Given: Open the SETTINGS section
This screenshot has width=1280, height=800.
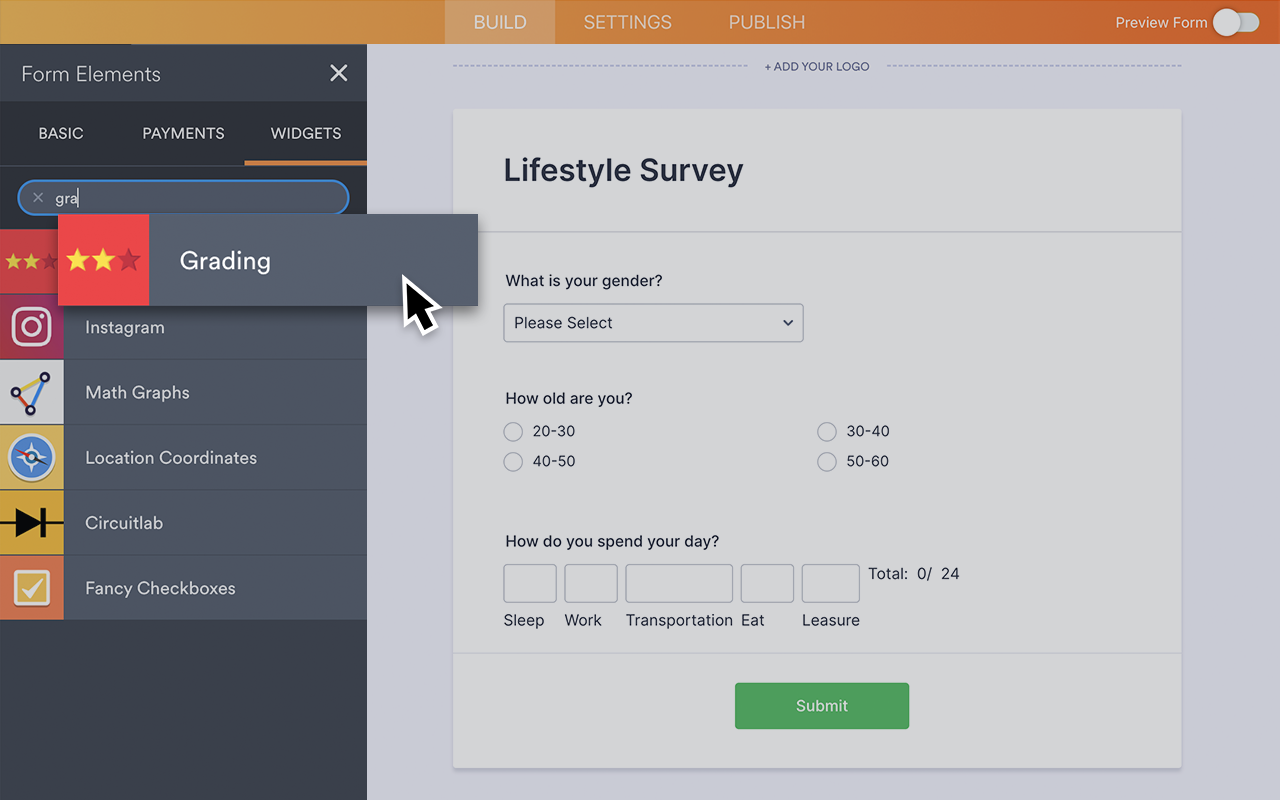Looking at the screenshot, I should 627,22.
